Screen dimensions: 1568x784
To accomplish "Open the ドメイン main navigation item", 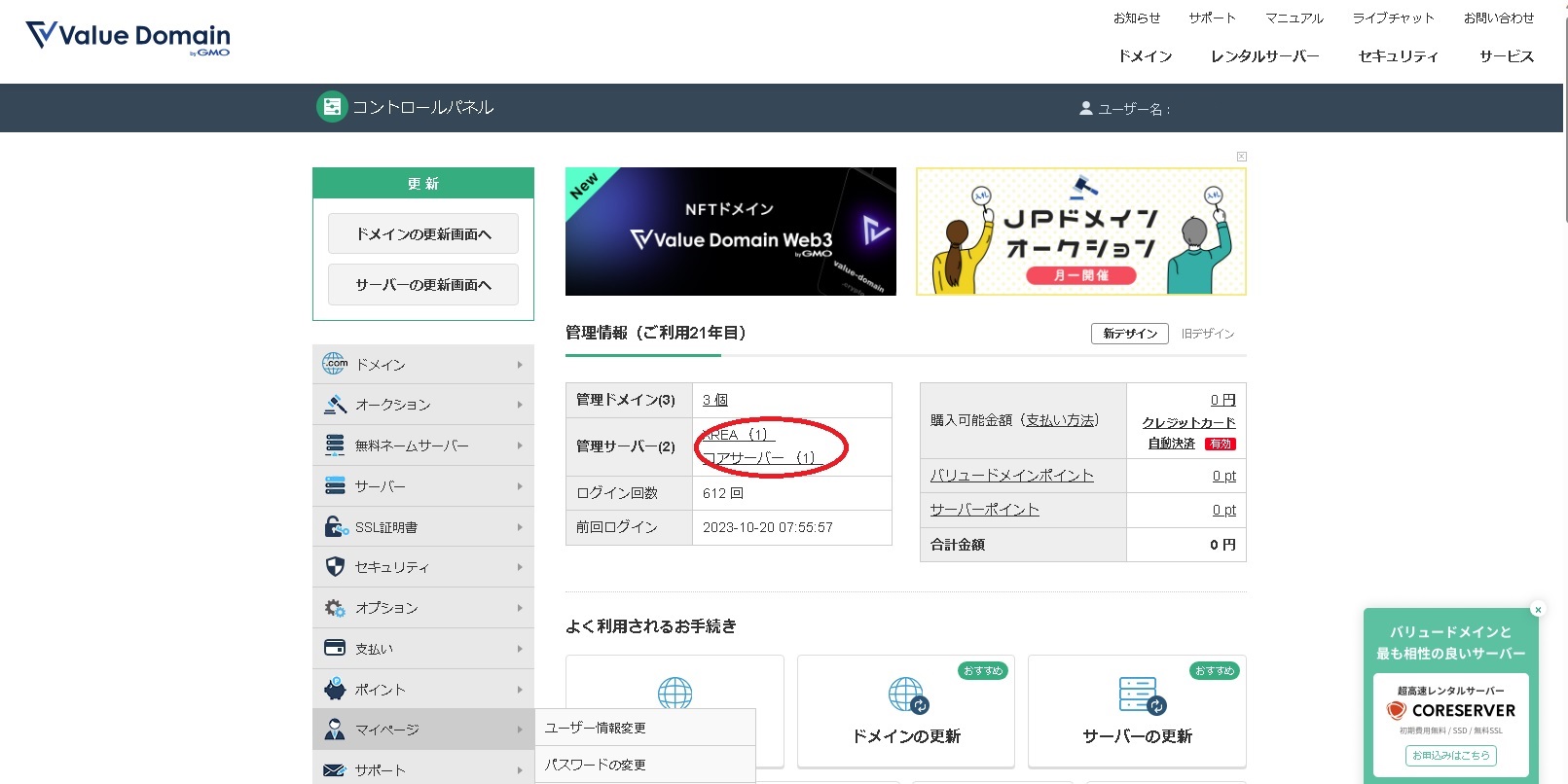I will coord(1145,56).
